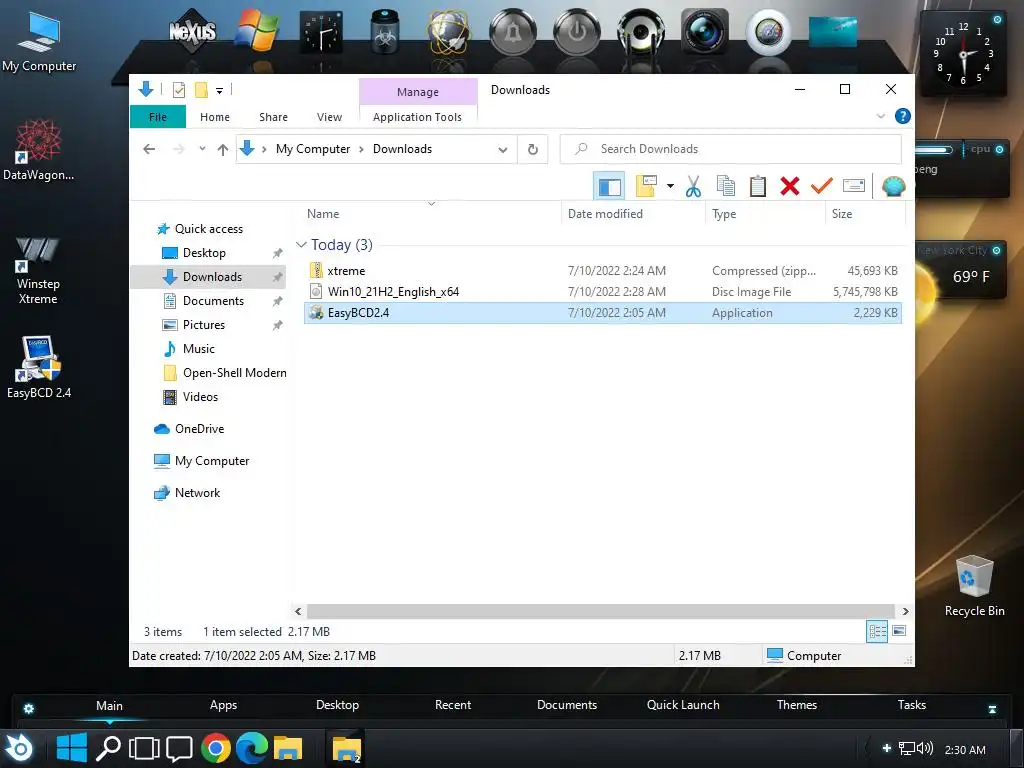Expand the ribbon with the chevron
The image size is (1024, 768).
[880, 116]
